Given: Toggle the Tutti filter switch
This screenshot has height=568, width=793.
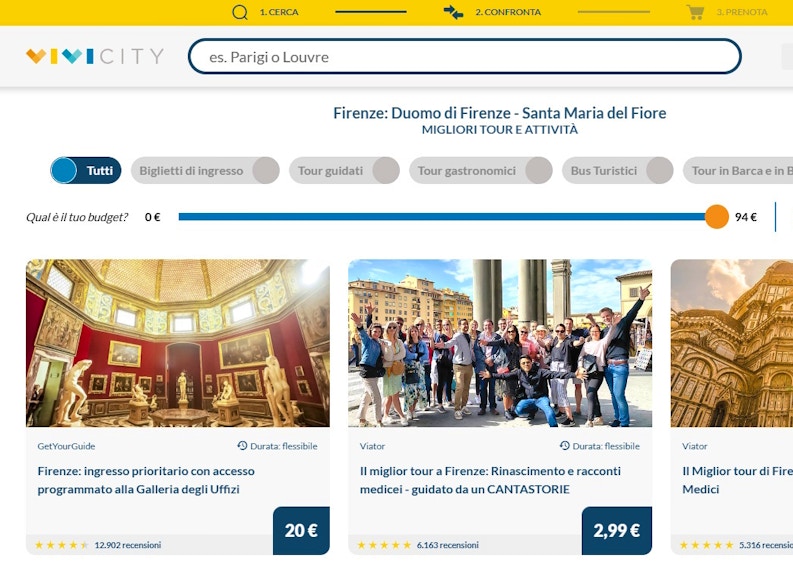Looking at the screenshot, I should 86,171.
